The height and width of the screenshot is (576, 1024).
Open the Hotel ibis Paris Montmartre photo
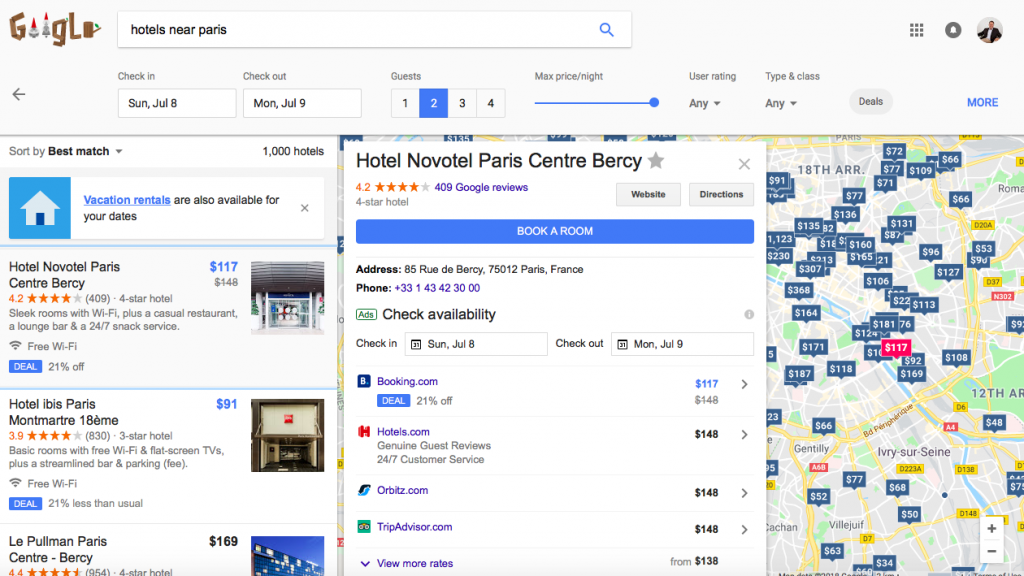pos(287,436)
